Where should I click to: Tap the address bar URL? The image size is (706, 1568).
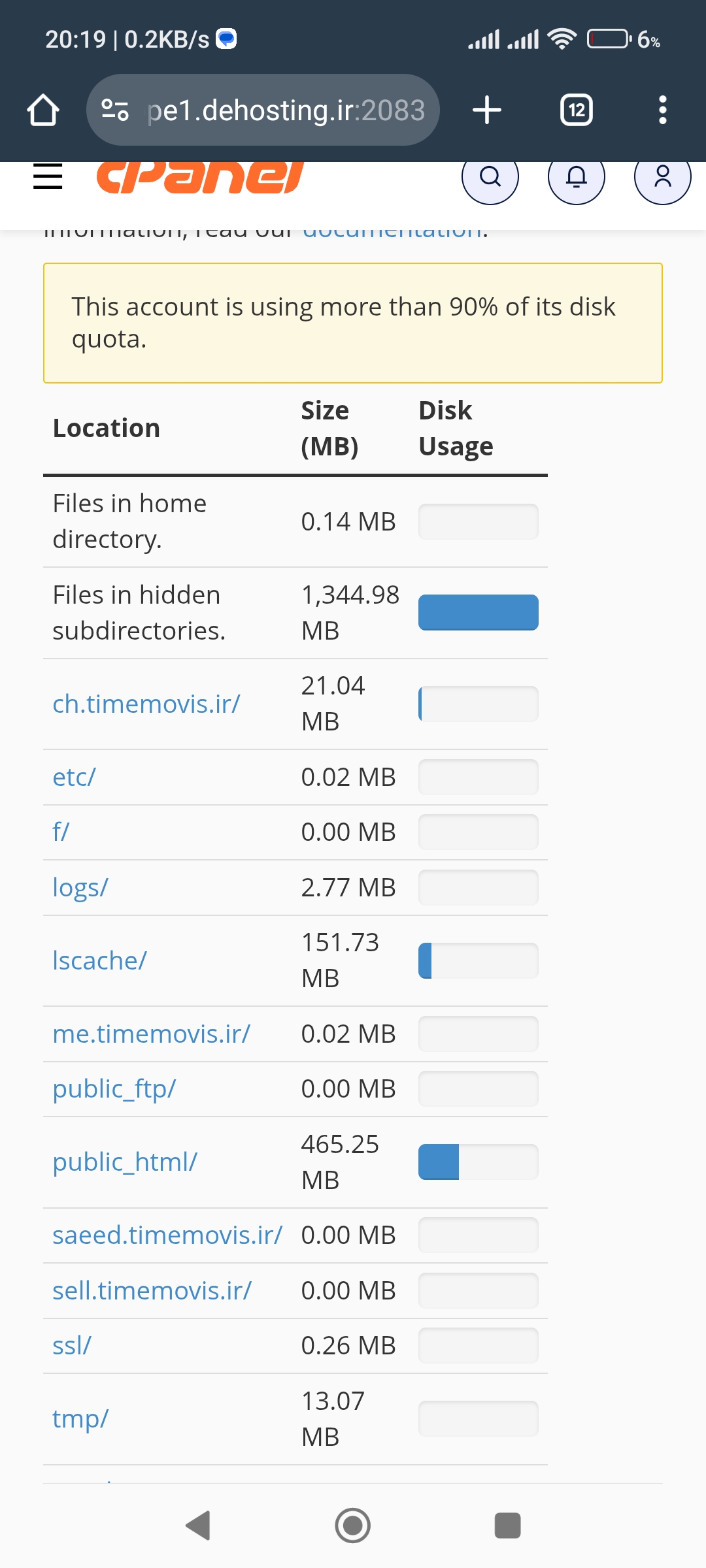click(286, 110)
